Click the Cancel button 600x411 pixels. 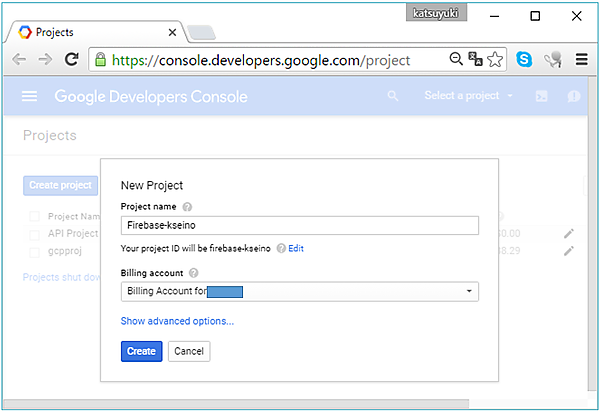pos(189,351)
